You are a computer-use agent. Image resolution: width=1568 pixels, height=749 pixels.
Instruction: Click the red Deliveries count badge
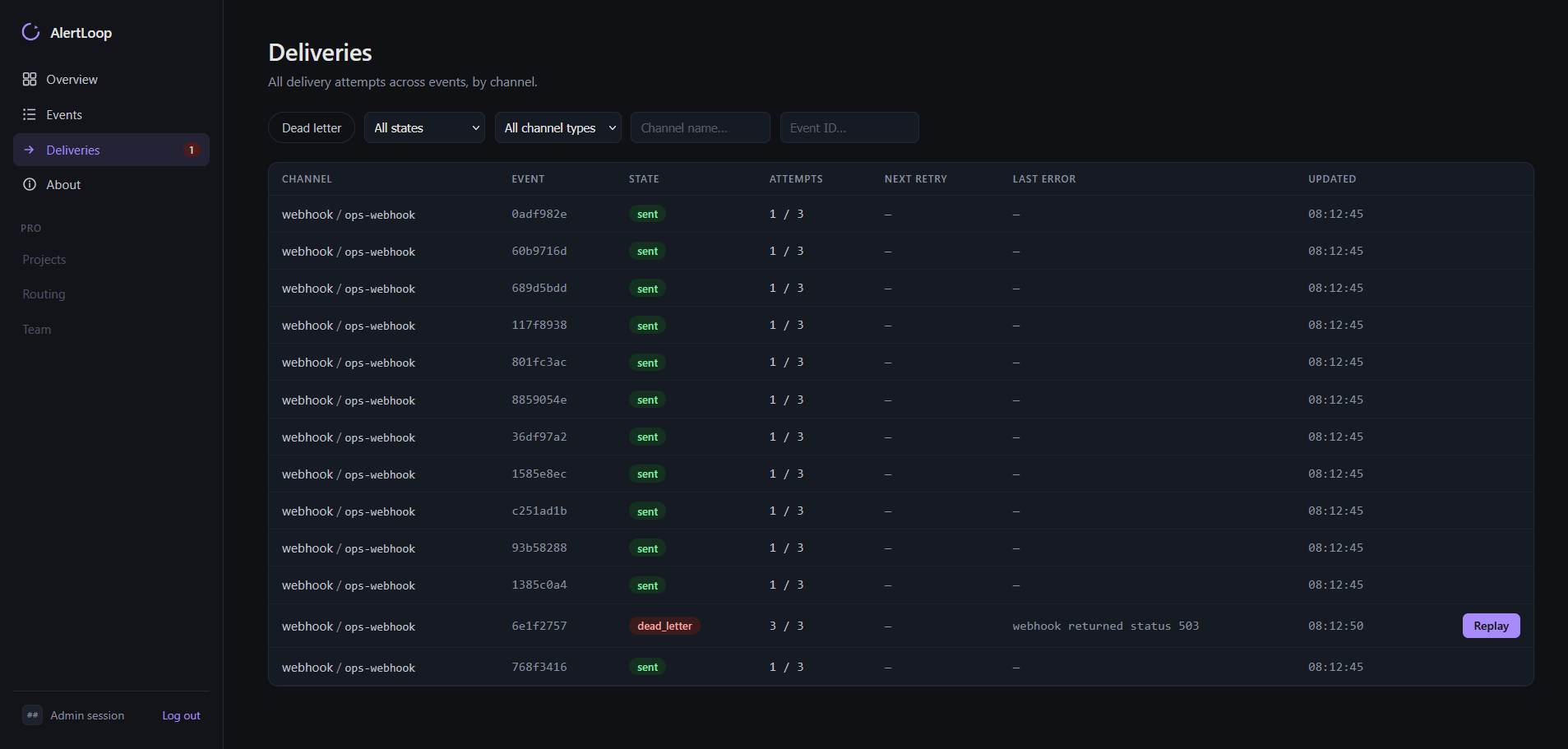coord(192,150)
